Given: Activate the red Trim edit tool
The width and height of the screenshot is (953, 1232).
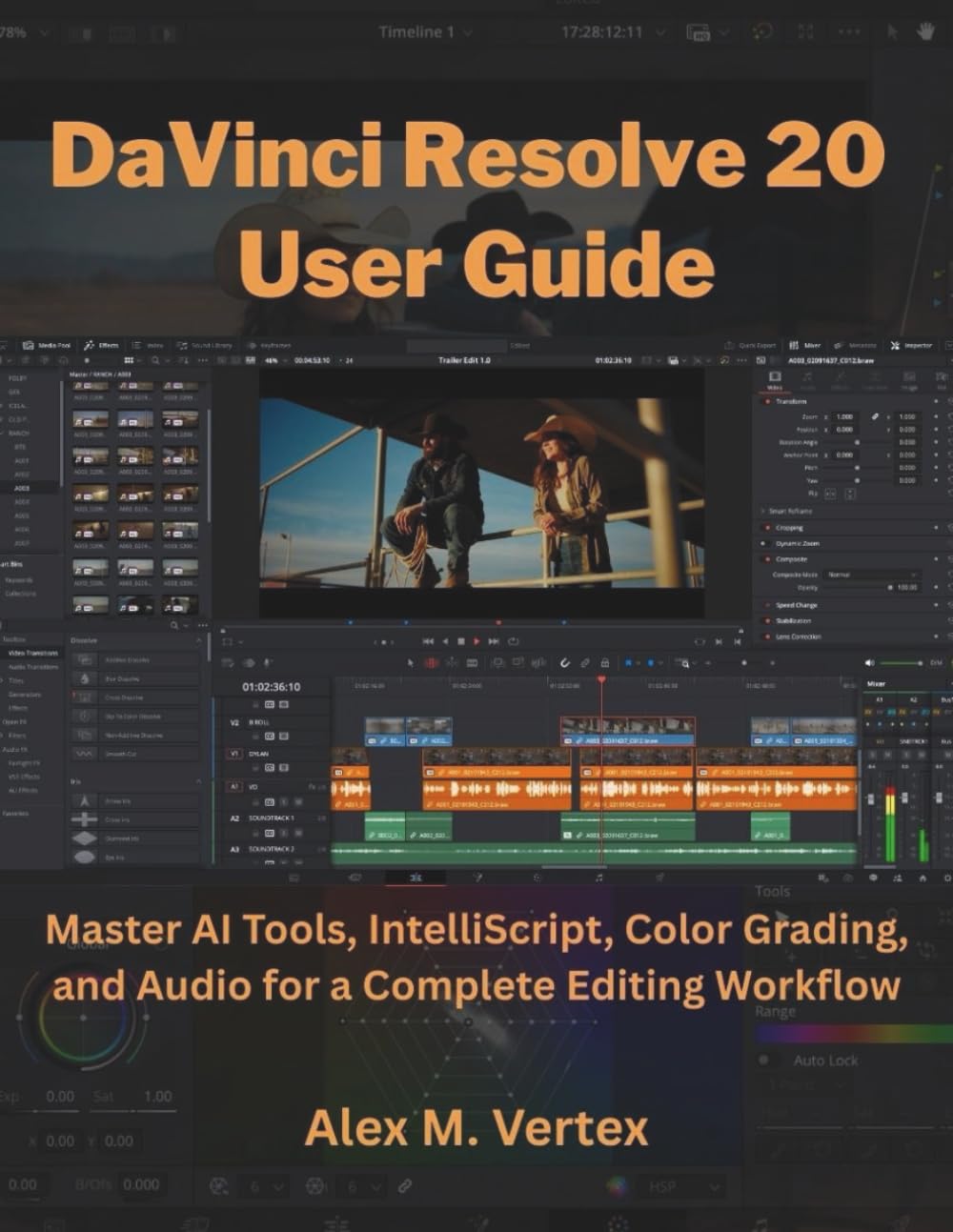Looking at the screenshot, I should click(431, 662).
